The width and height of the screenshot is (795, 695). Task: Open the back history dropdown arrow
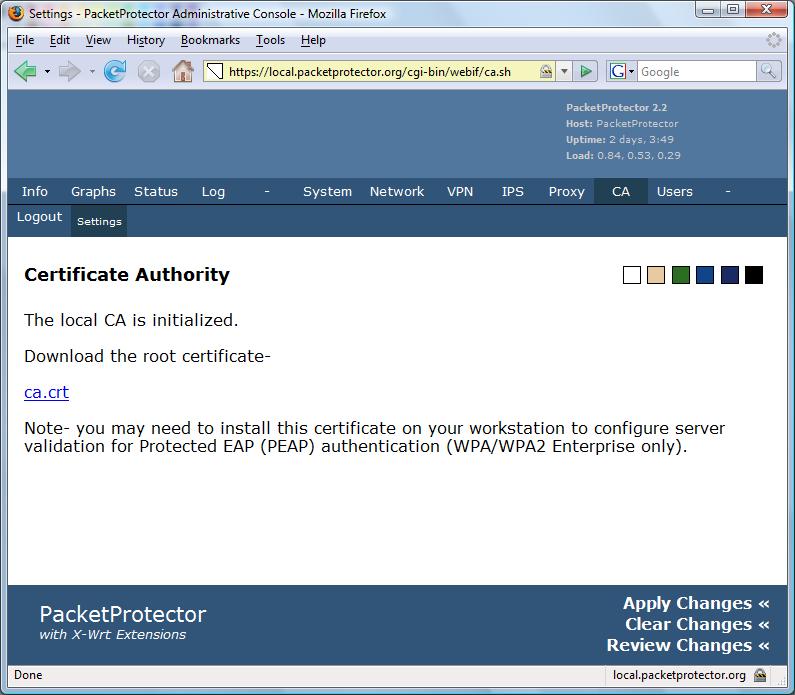(47, 71)
